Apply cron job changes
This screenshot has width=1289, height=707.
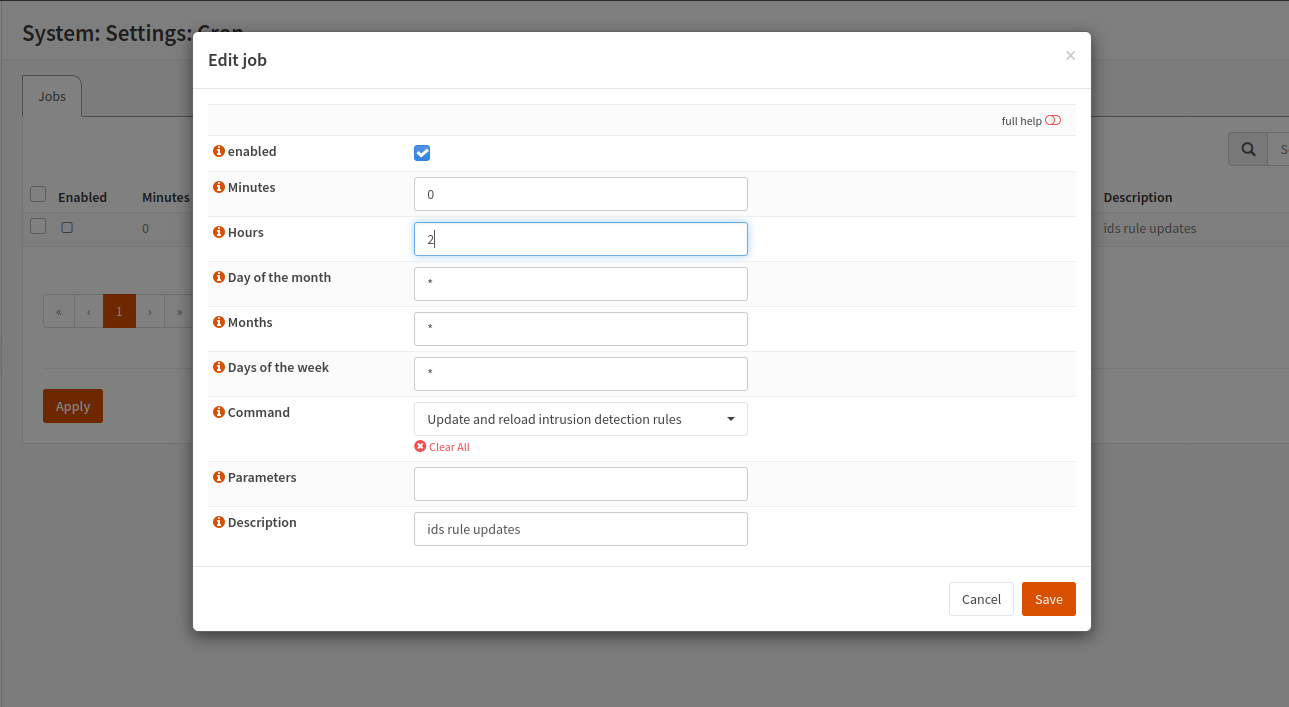pos(72,406)
